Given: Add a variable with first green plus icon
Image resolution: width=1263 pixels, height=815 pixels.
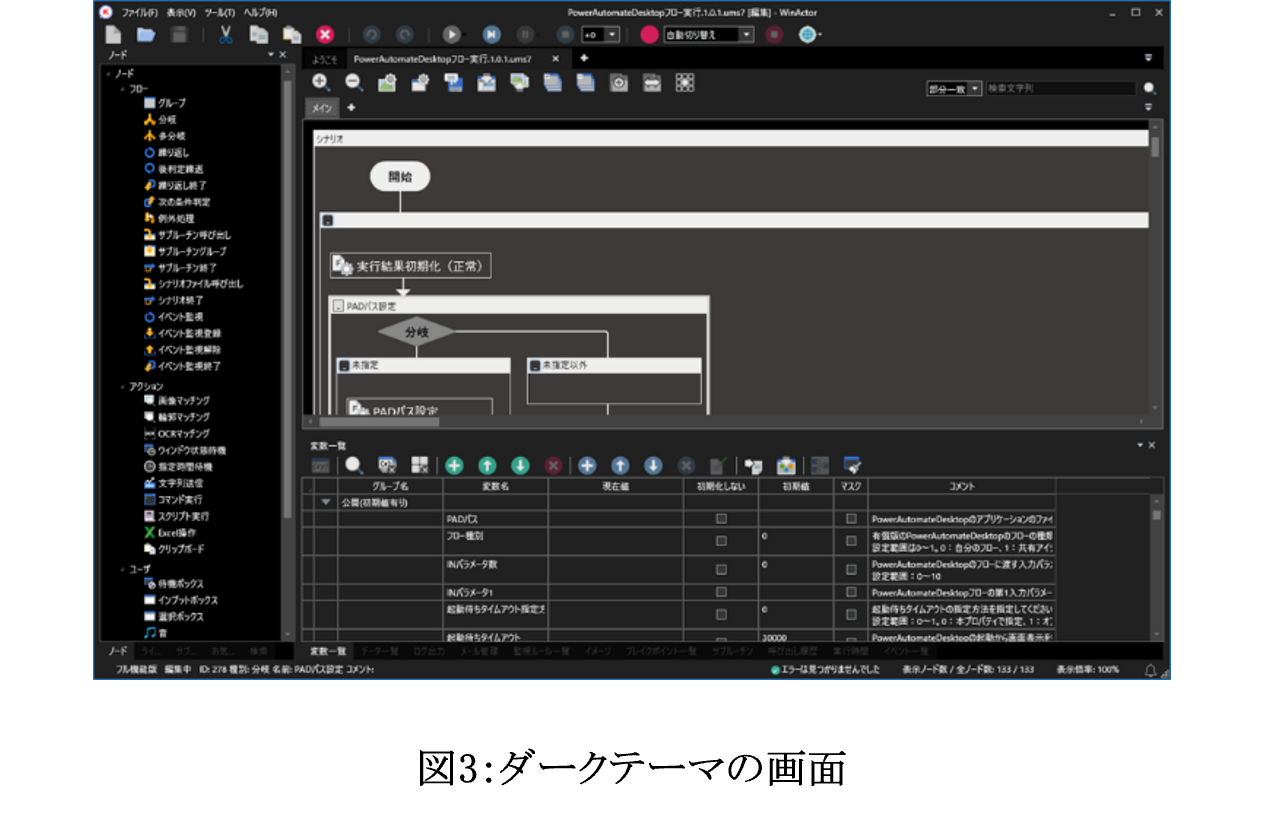Looking at the screenshot, I should 454,465.
